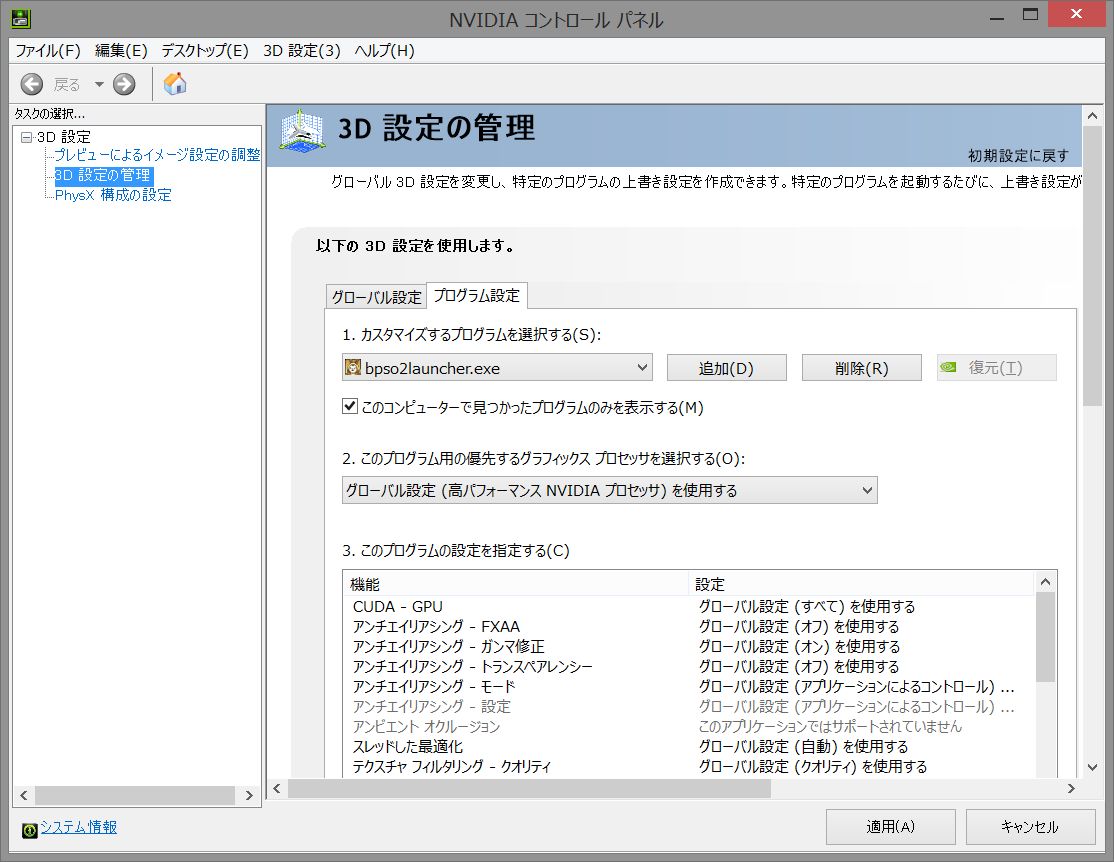Open the bpso2launcher.exe program dropdown
This screenshot has width=1114, height=862.
click(497, 367)
